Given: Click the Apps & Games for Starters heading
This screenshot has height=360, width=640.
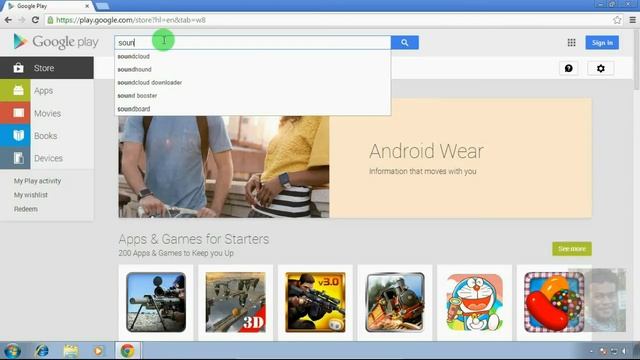Looking at the screenshot, I should [194, 239].
